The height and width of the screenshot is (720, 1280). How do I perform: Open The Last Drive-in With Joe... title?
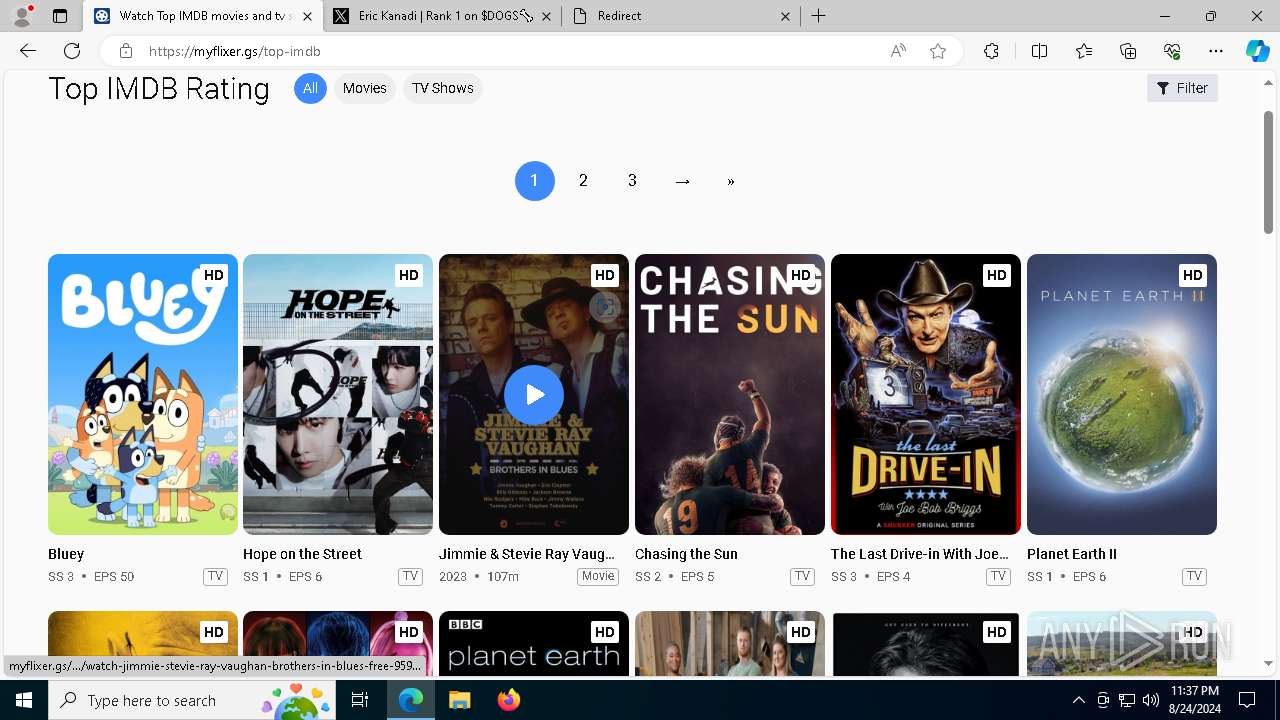pos(920,554)
